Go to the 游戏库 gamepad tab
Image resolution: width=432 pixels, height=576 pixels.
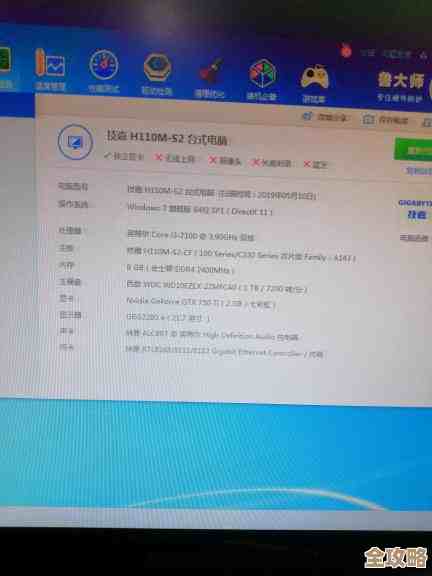[x=314, y=83]
